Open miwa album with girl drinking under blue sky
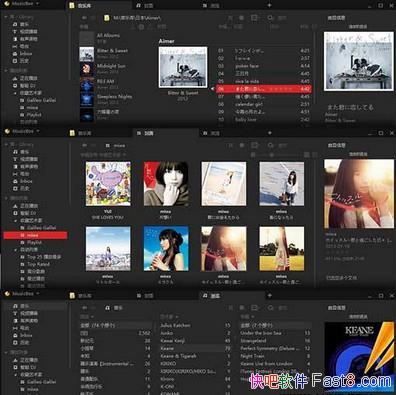Image resolution: width=396 pixels, height=395 pixels. (166, 249)
